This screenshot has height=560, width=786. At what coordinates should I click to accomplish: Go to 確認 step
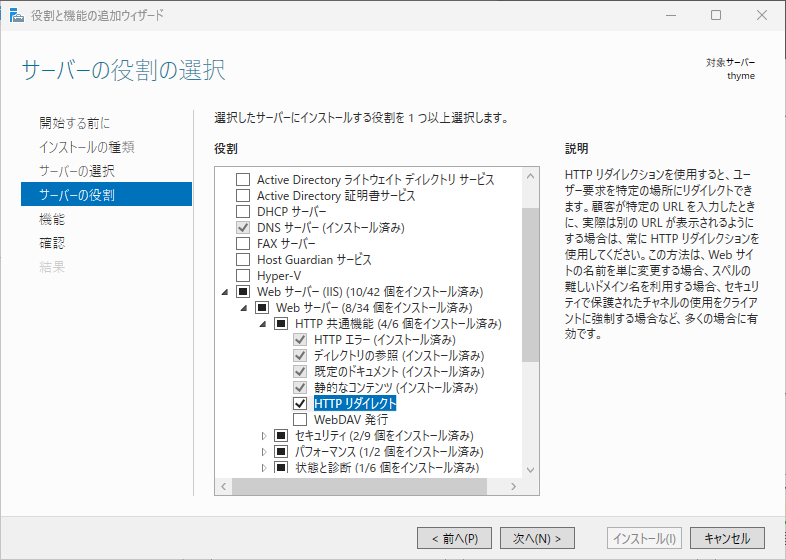click(52, 243)
